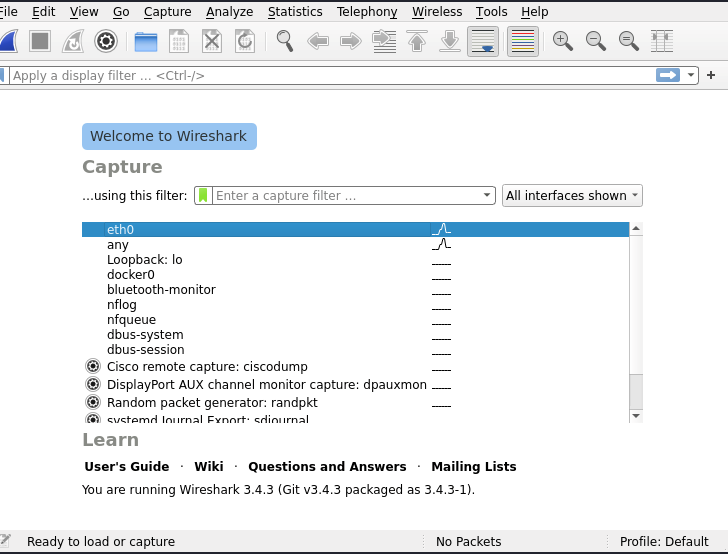
Task: Find a packet magnifier icon
Action: [285, 41]
